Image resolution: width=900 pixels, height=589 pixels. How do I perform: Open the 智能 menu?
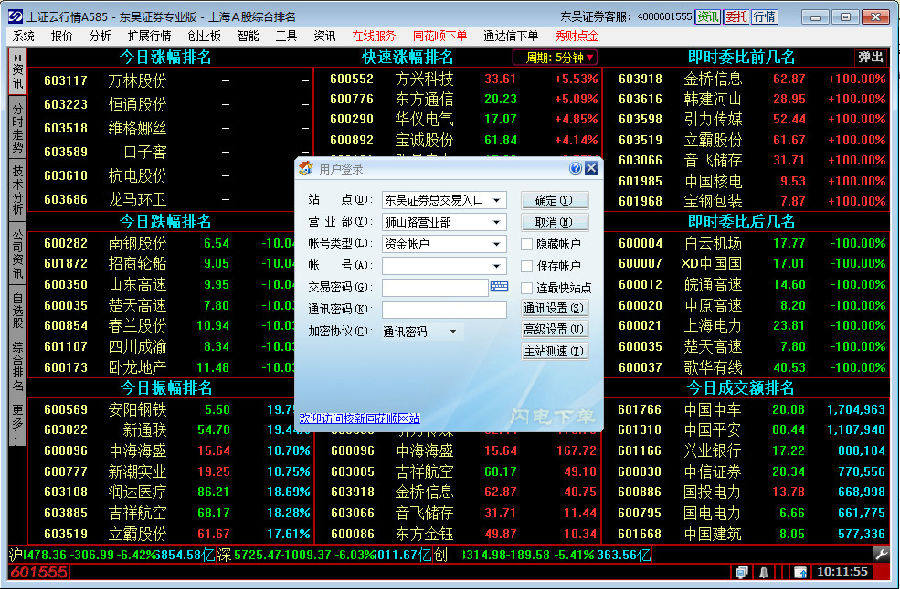248,36
